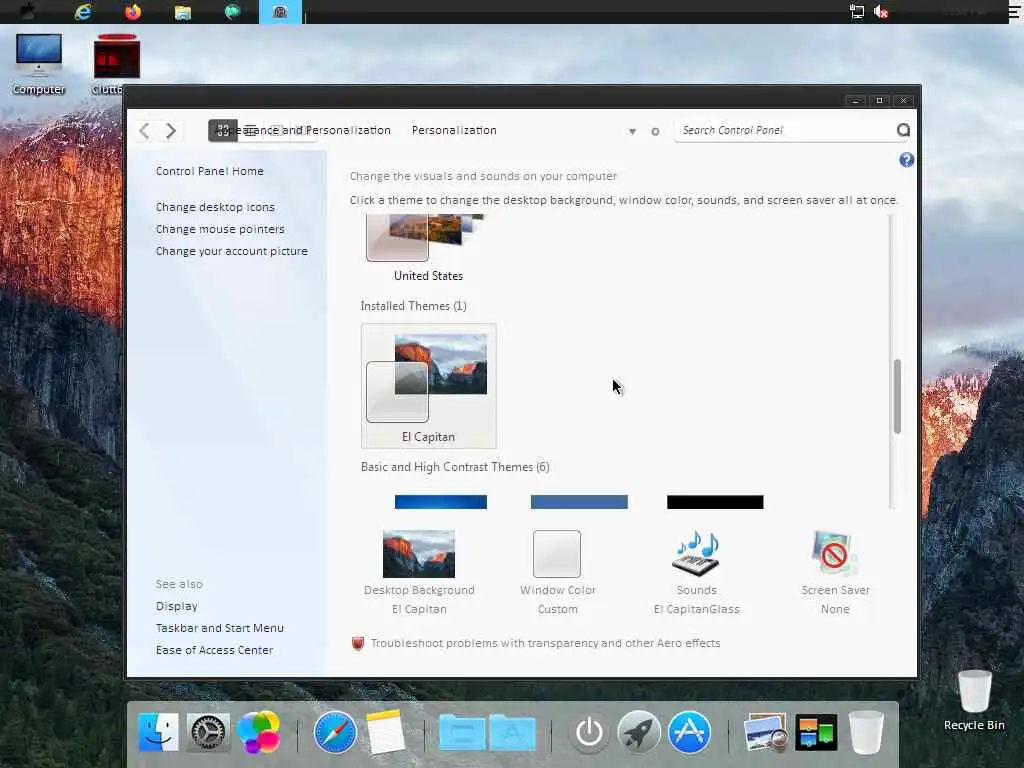Viewport: 1024px width, 768px height.
Task: Open Ease of Access Center link
Action: (x=214, y=650)
